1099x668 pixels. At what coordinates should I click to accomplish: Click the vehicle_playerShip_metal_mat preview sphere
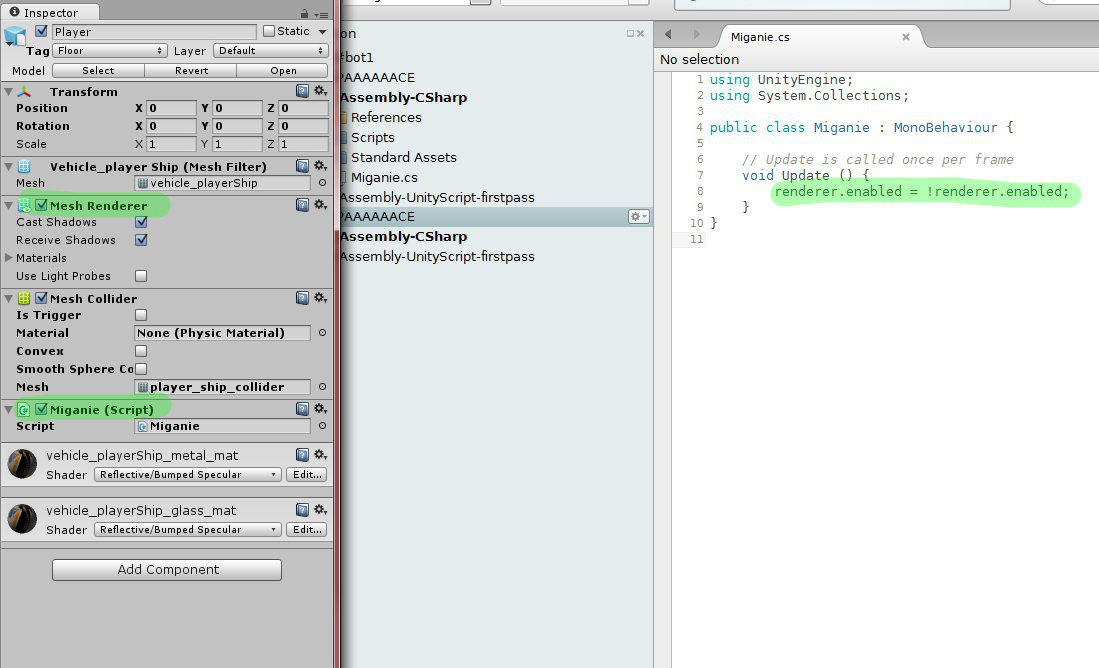point(22,464)
